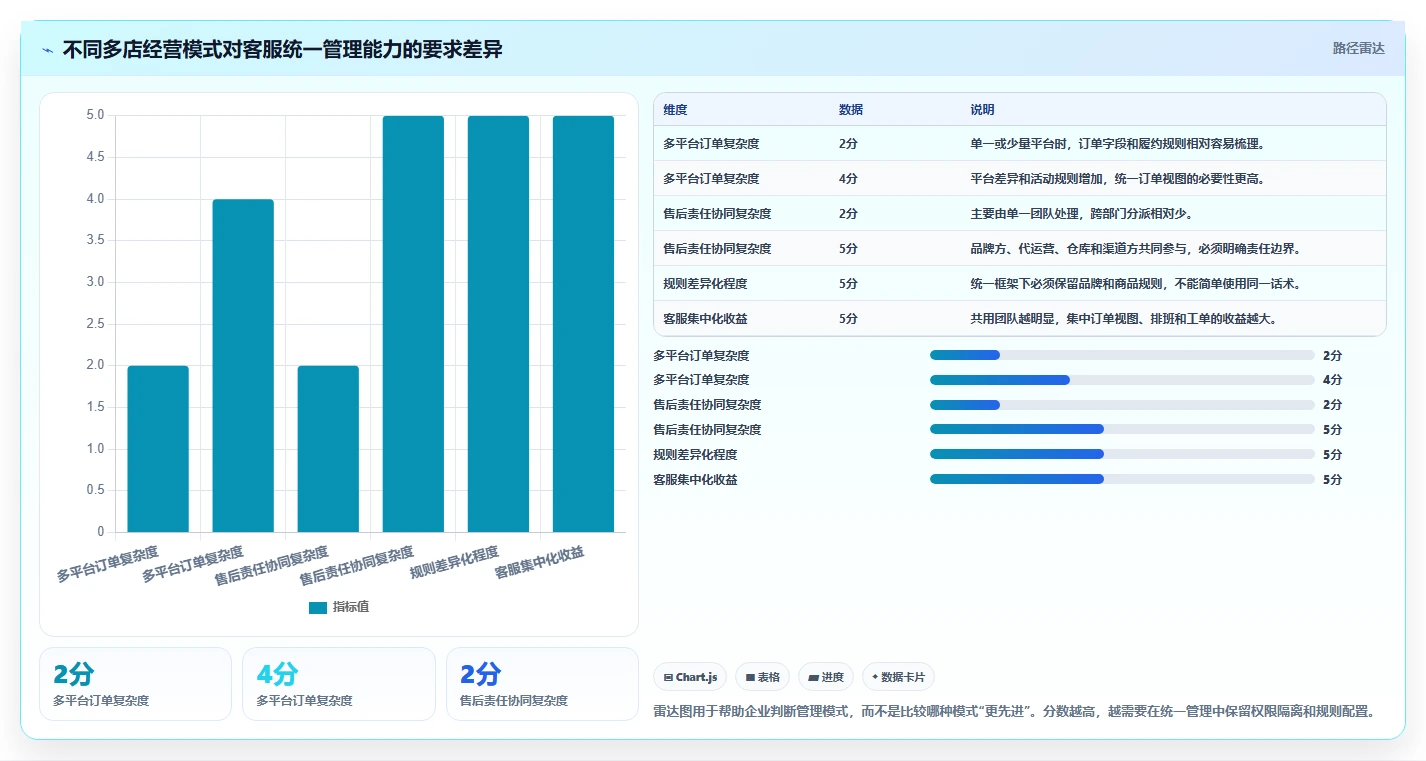Click the 客服集中化收益 cell in the table
The image size is (1426, 761).
click(x=705, y=319)
